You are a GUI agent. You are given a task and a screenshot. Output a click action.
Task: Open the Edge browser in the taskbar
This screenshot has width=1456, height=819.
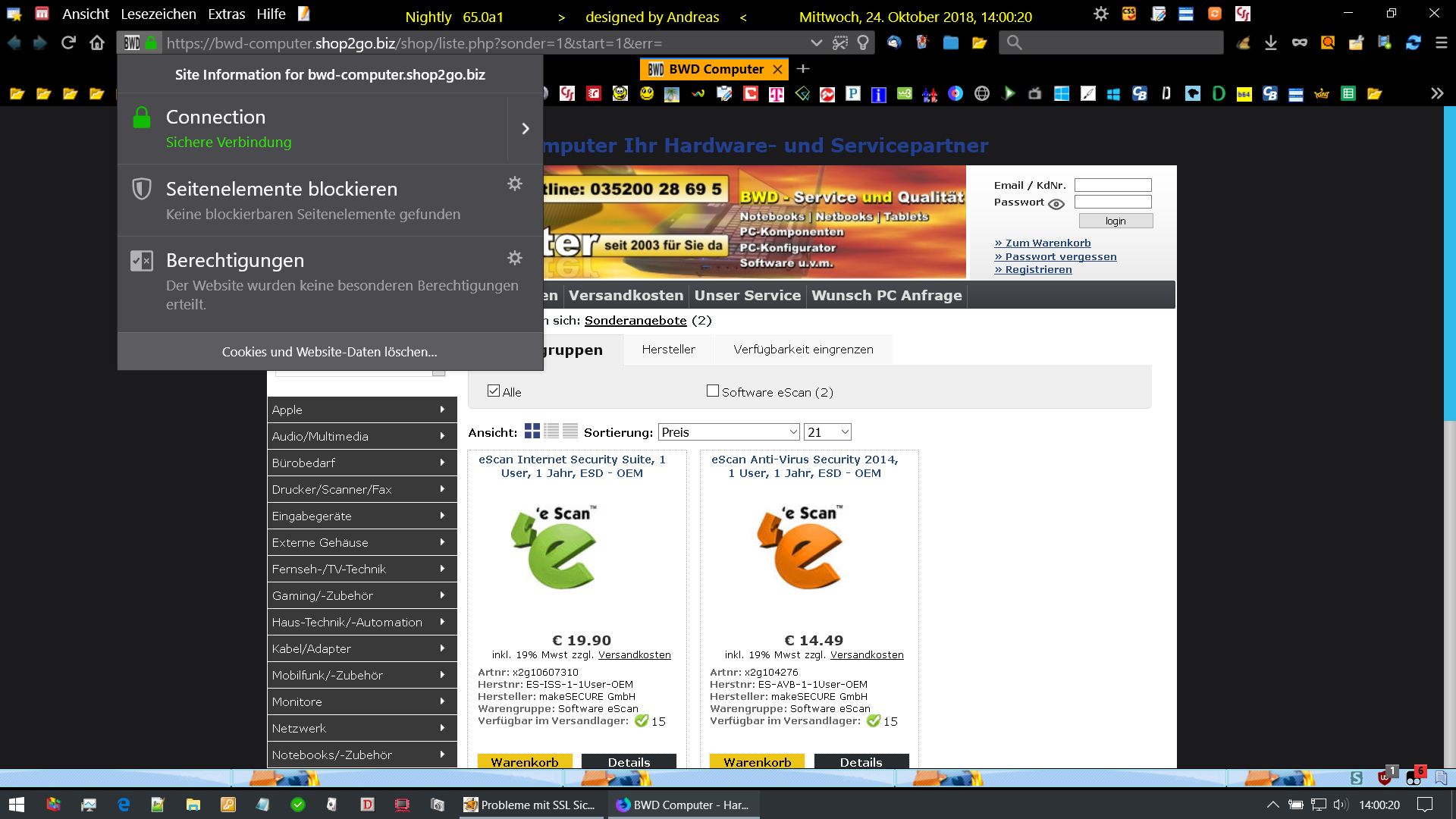(x=124, y=805)
